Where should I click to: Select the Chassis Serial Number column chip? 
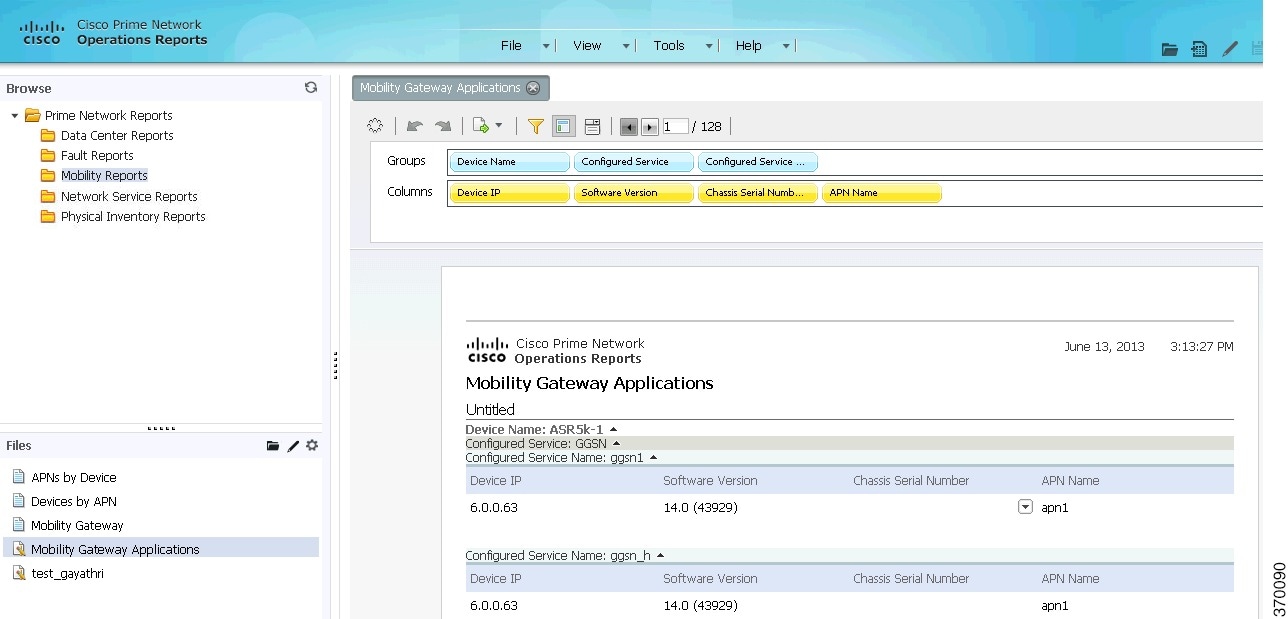coord(758,193)
